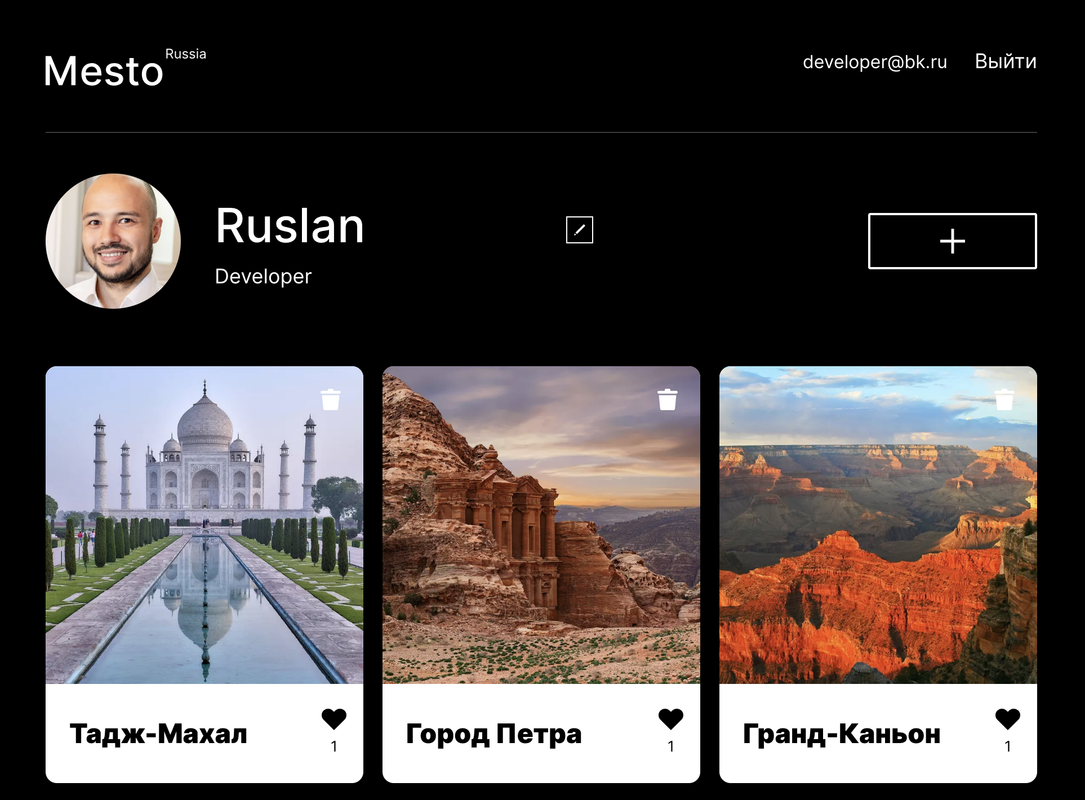Toggle like heart on Гранд-Каньон card
The width and height of the screenshot is (1085, 800).
point(1008,719)
